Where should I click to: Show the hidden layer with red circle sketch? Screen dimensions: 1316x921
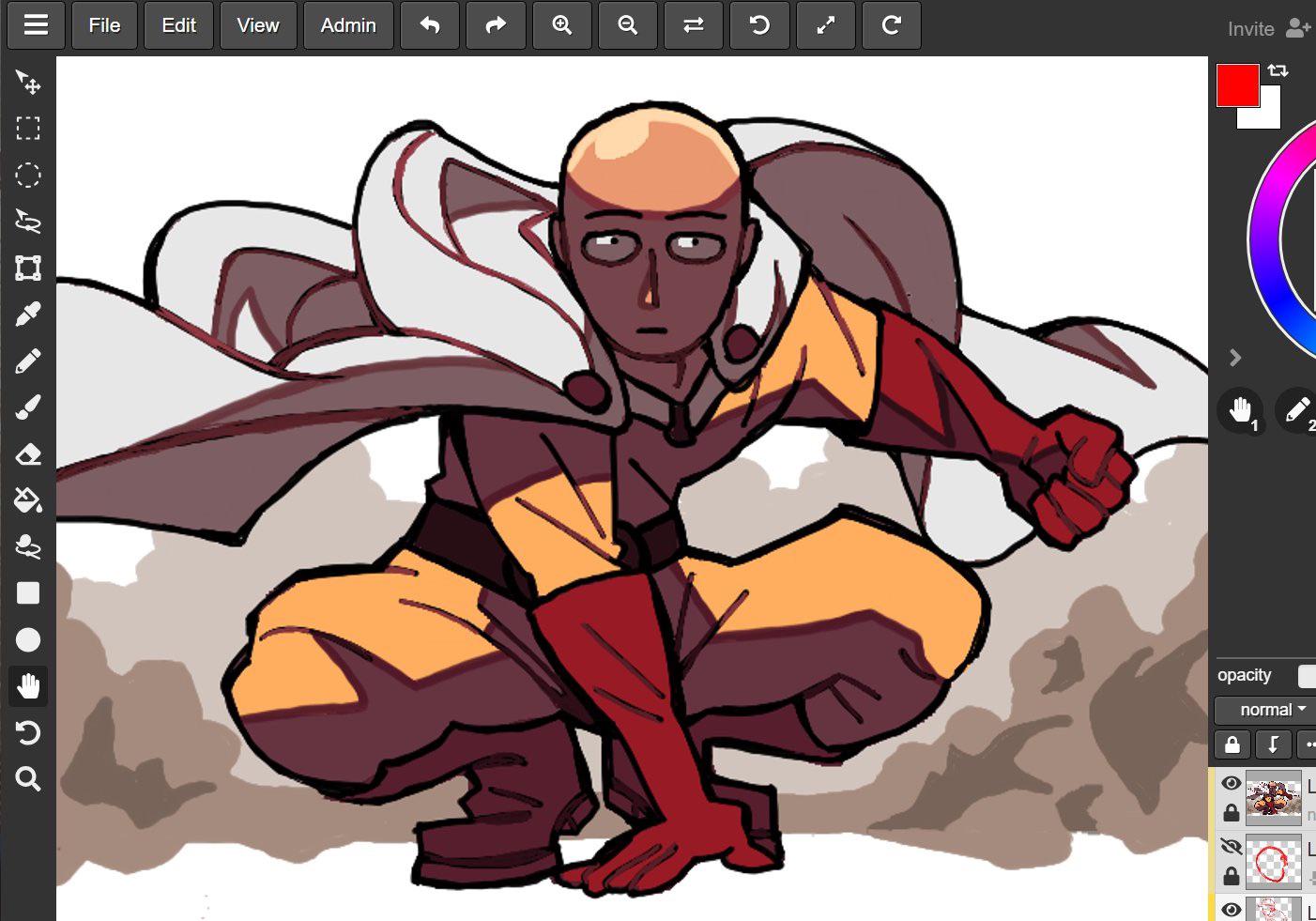coord(1231,846)
